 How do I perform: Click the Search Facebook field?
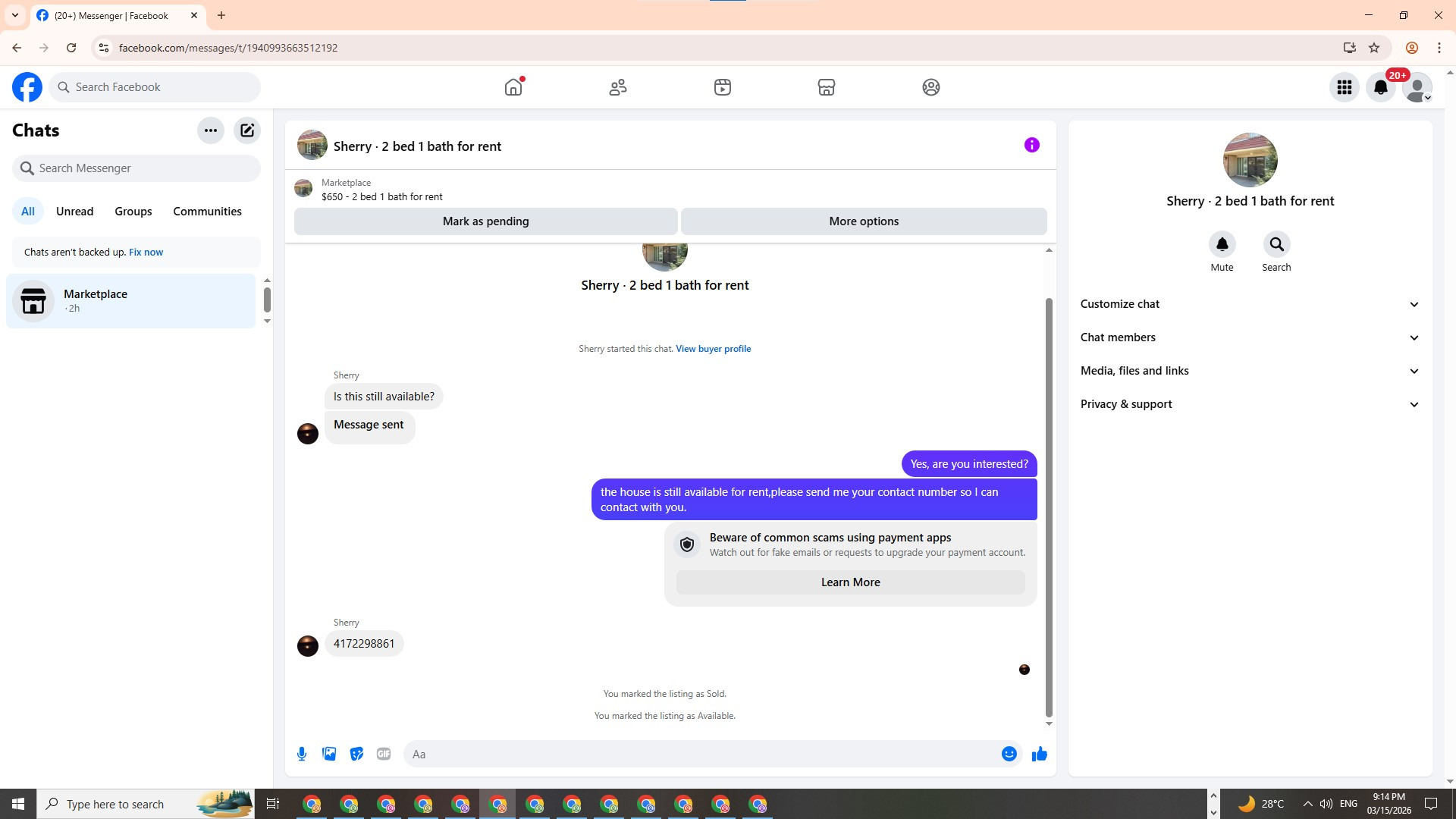(155, 87)
